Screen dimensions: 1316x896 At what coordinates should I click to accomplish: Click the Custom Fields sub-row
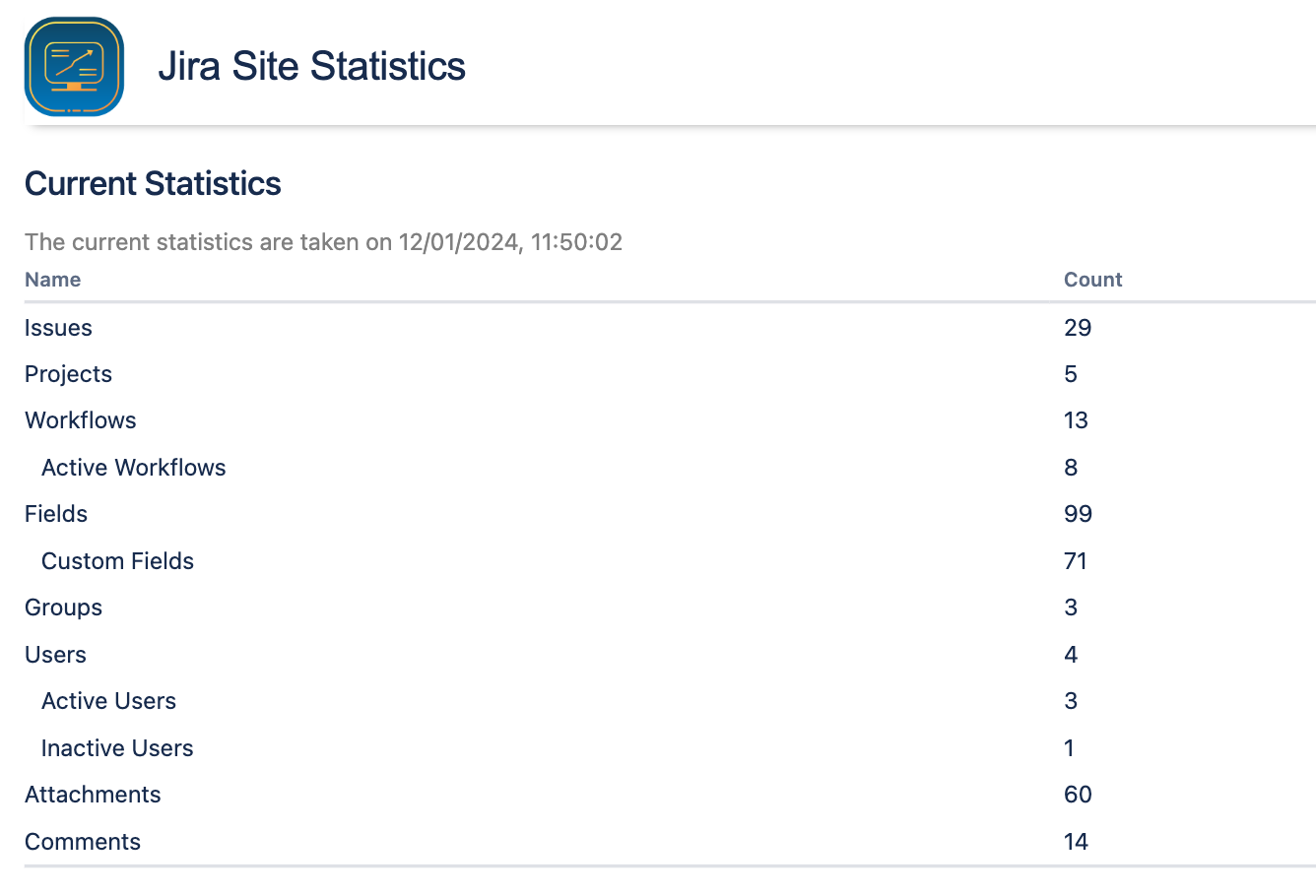point(118,561)
